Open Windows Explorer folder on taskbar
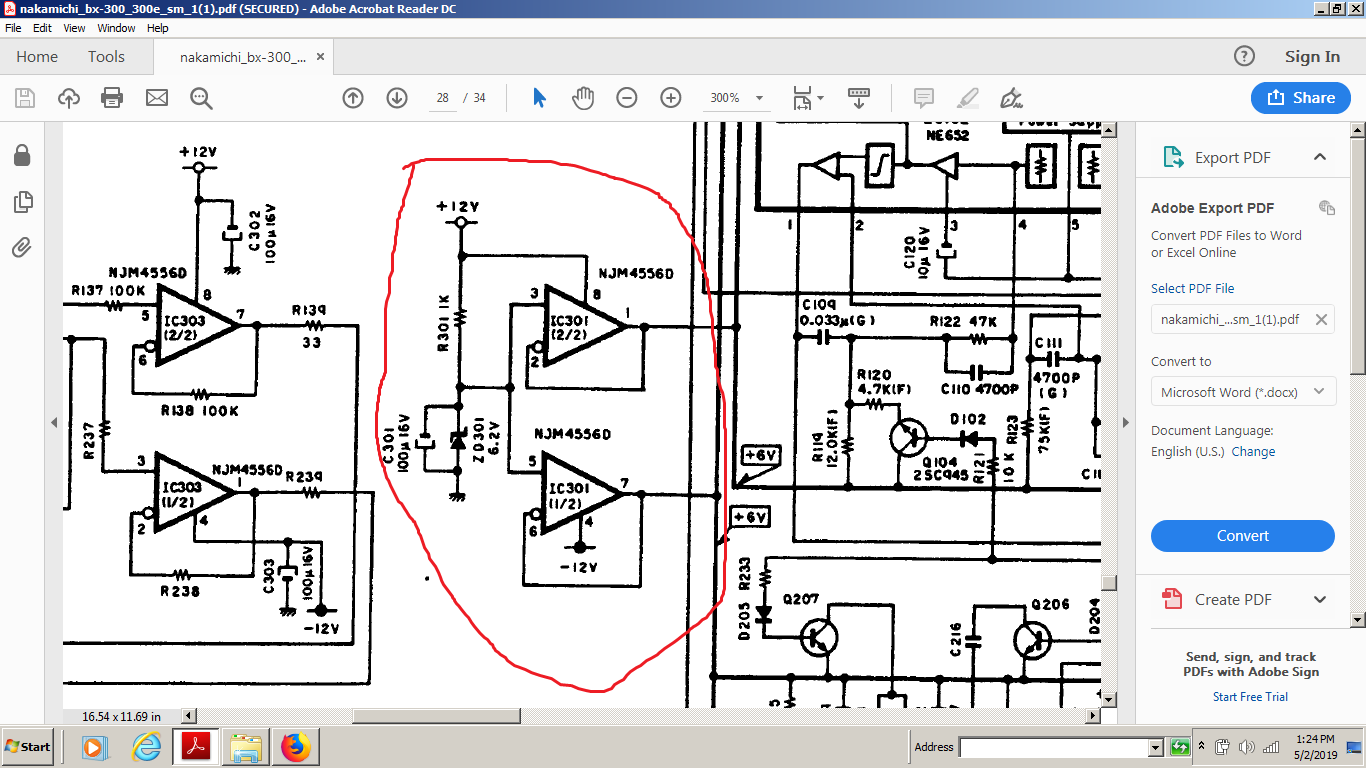 pos(246,747)
